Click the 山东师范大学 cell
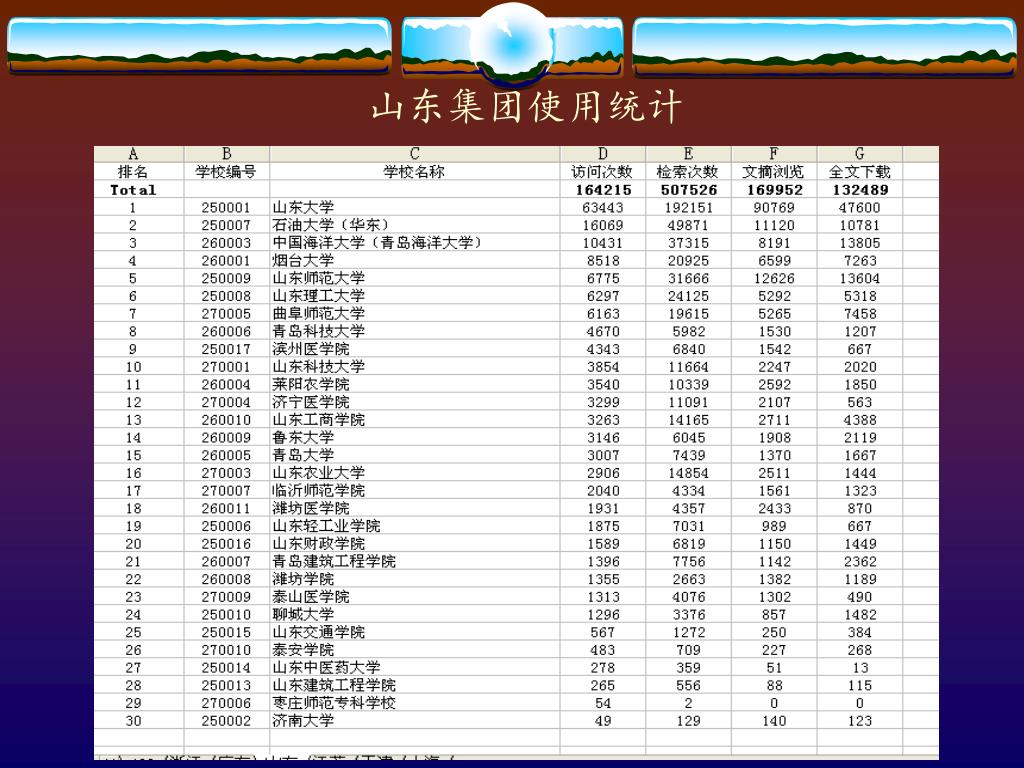The height and width of the screenshot is (768, 1024). point(415,278)
